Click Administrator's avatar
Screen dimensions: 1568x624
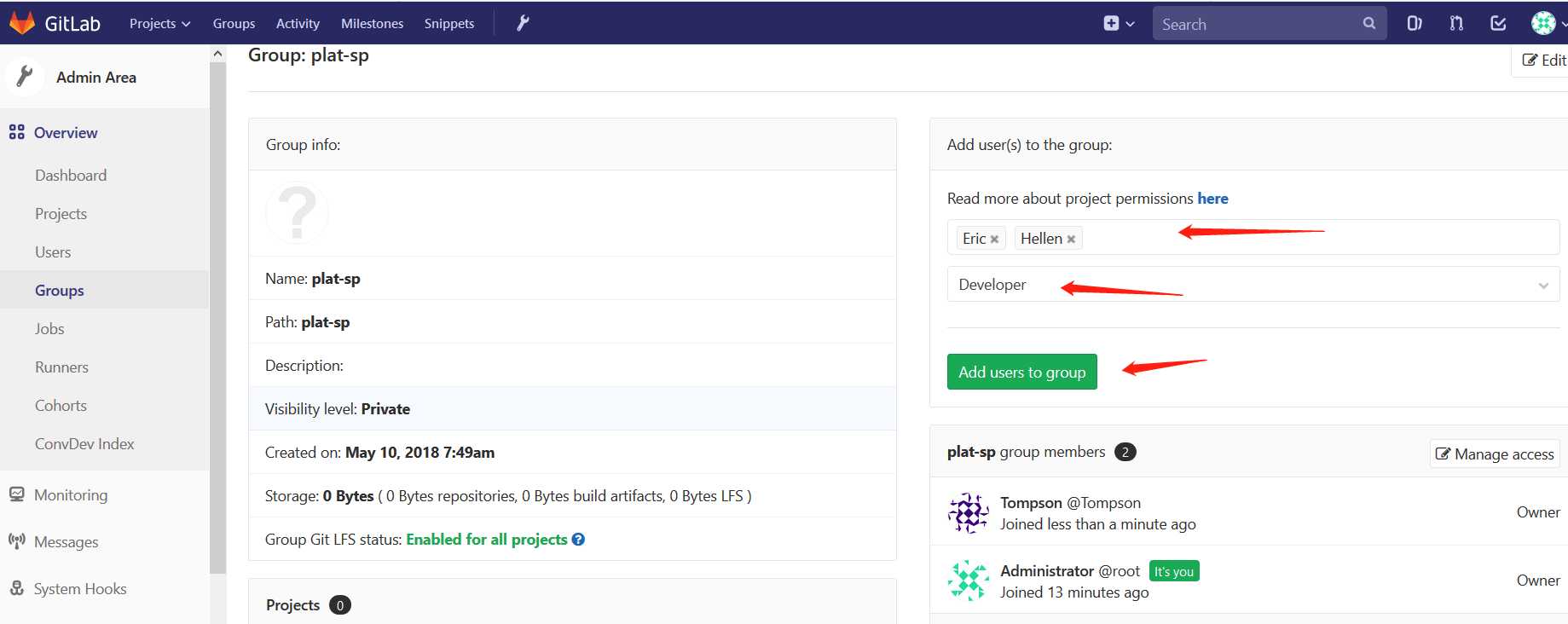coord(969,581)
